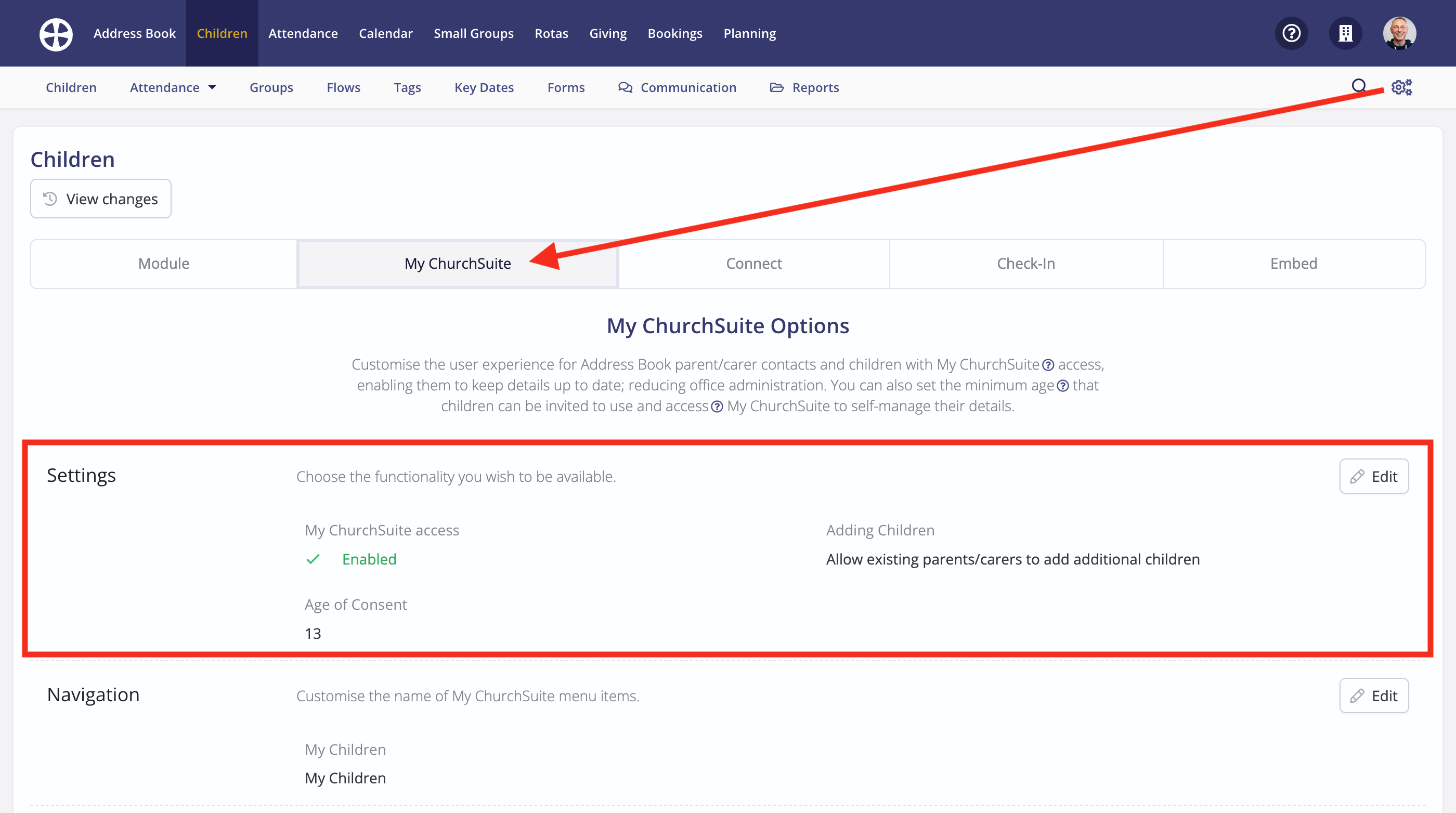Click the 'My Children' menu name value
Viewport: 1456px width, 813px height.
click(x=345, y=779)
